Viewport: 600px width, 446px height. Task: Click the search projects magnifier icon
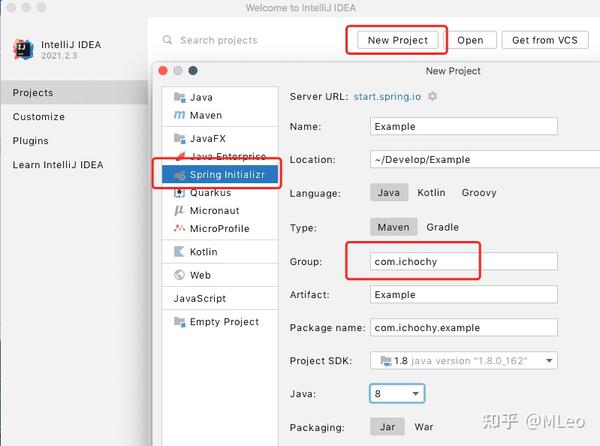[x=167, y=41]
